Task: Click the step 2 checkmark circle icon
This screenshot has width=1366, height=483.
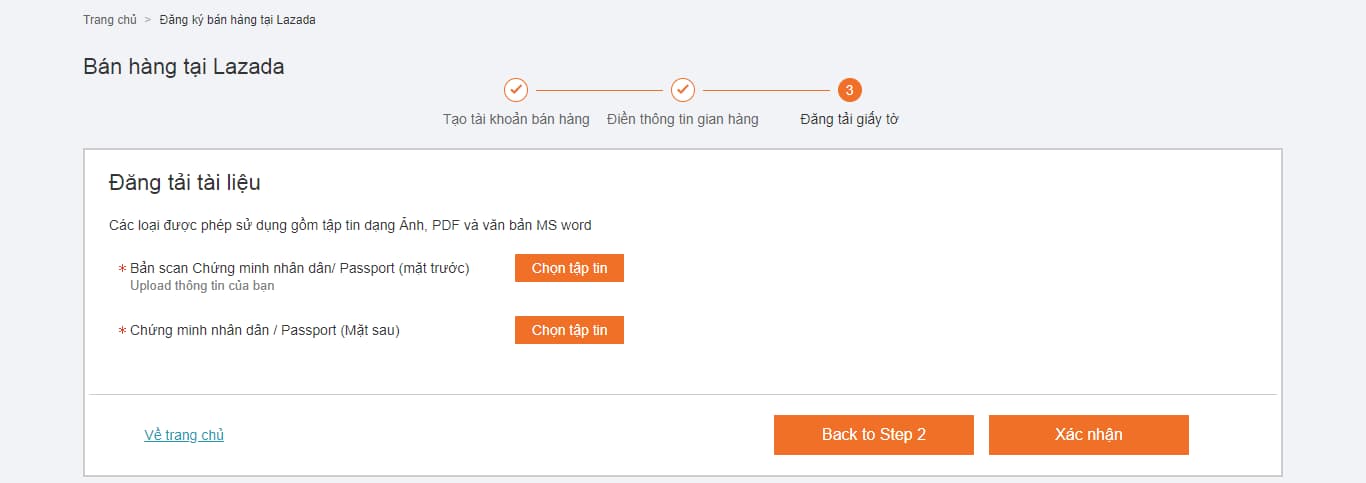Action: (x=683, y=90)
